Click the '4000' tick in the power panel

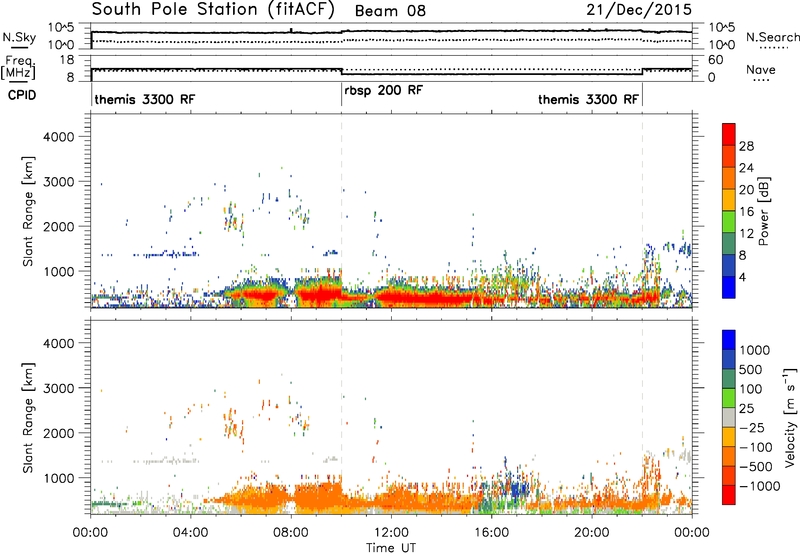(58, 137)
